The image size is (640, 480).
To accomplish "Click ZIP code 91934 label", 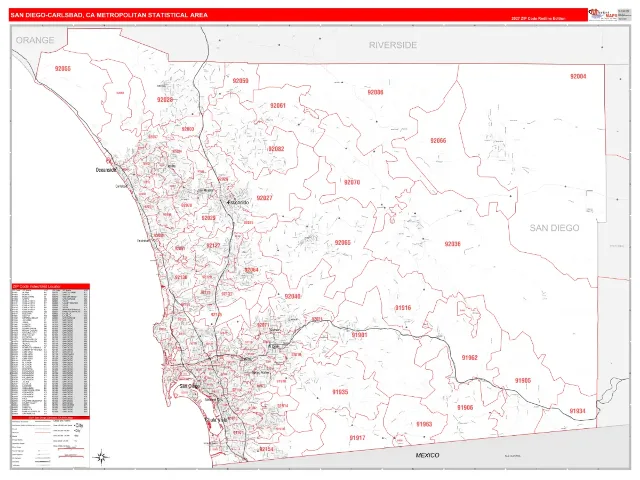I will pos(577,411).
